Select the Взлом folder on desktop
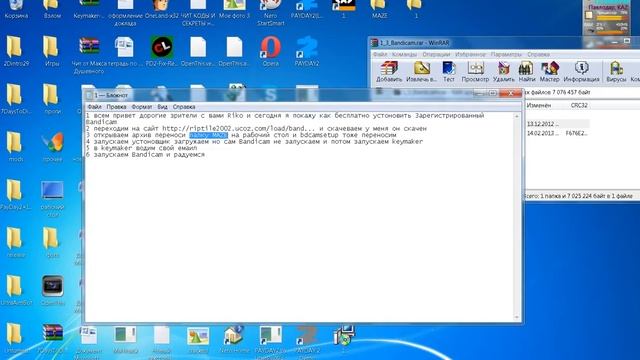This screenshot has width=640, height=360. click(52, 9)
